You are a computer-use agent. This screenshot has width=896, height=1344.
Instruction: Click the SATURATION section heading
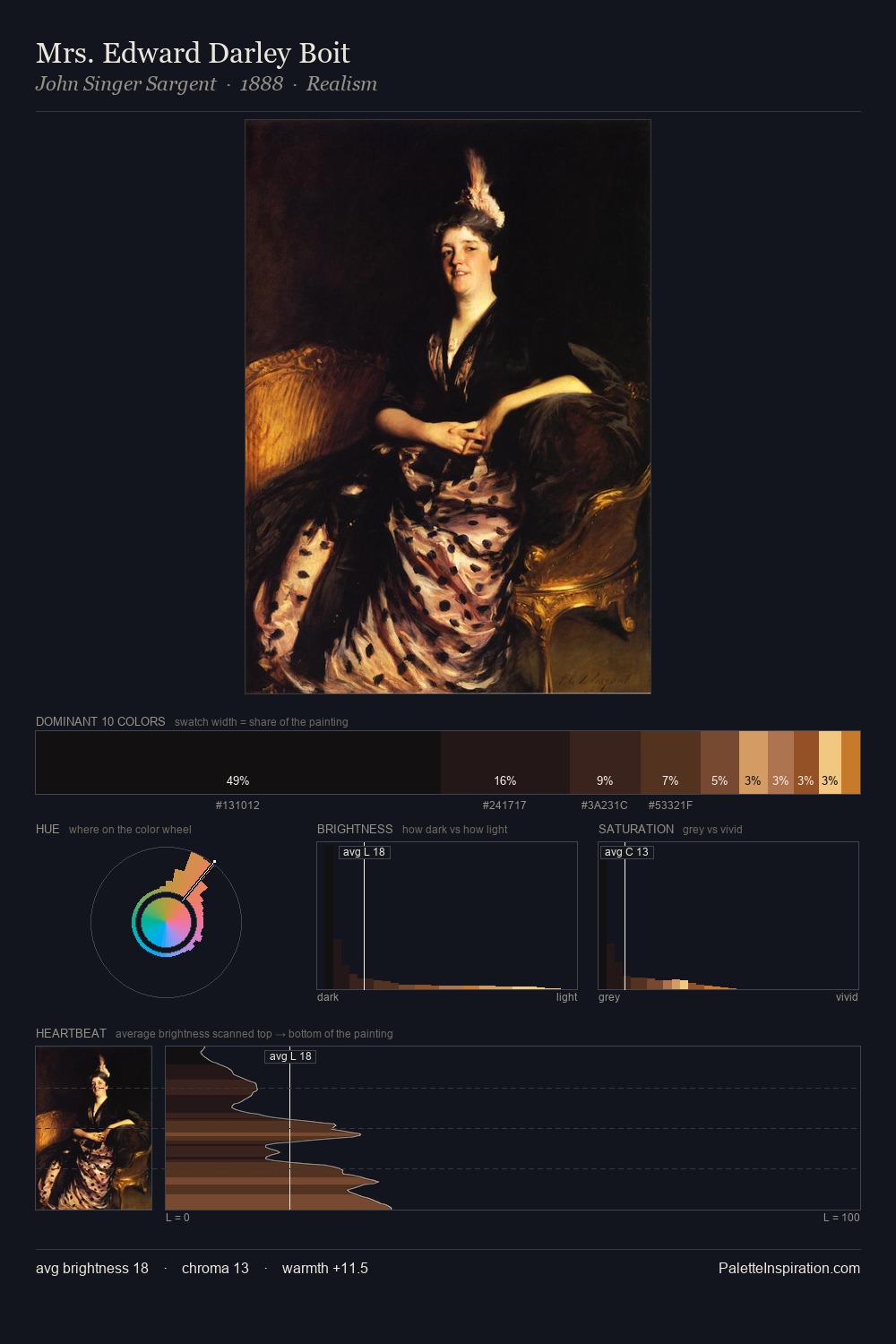pos(636,829)
